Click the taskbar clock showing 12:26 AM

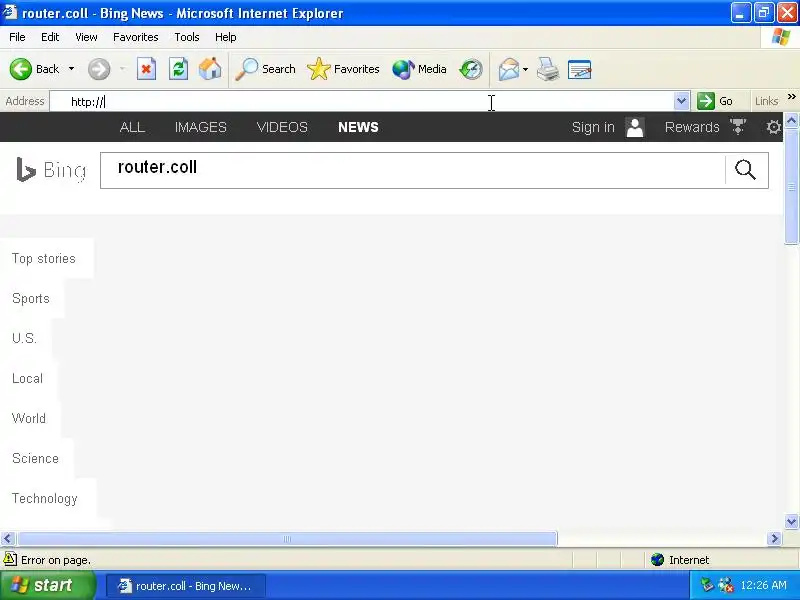[x=763, y=585]
